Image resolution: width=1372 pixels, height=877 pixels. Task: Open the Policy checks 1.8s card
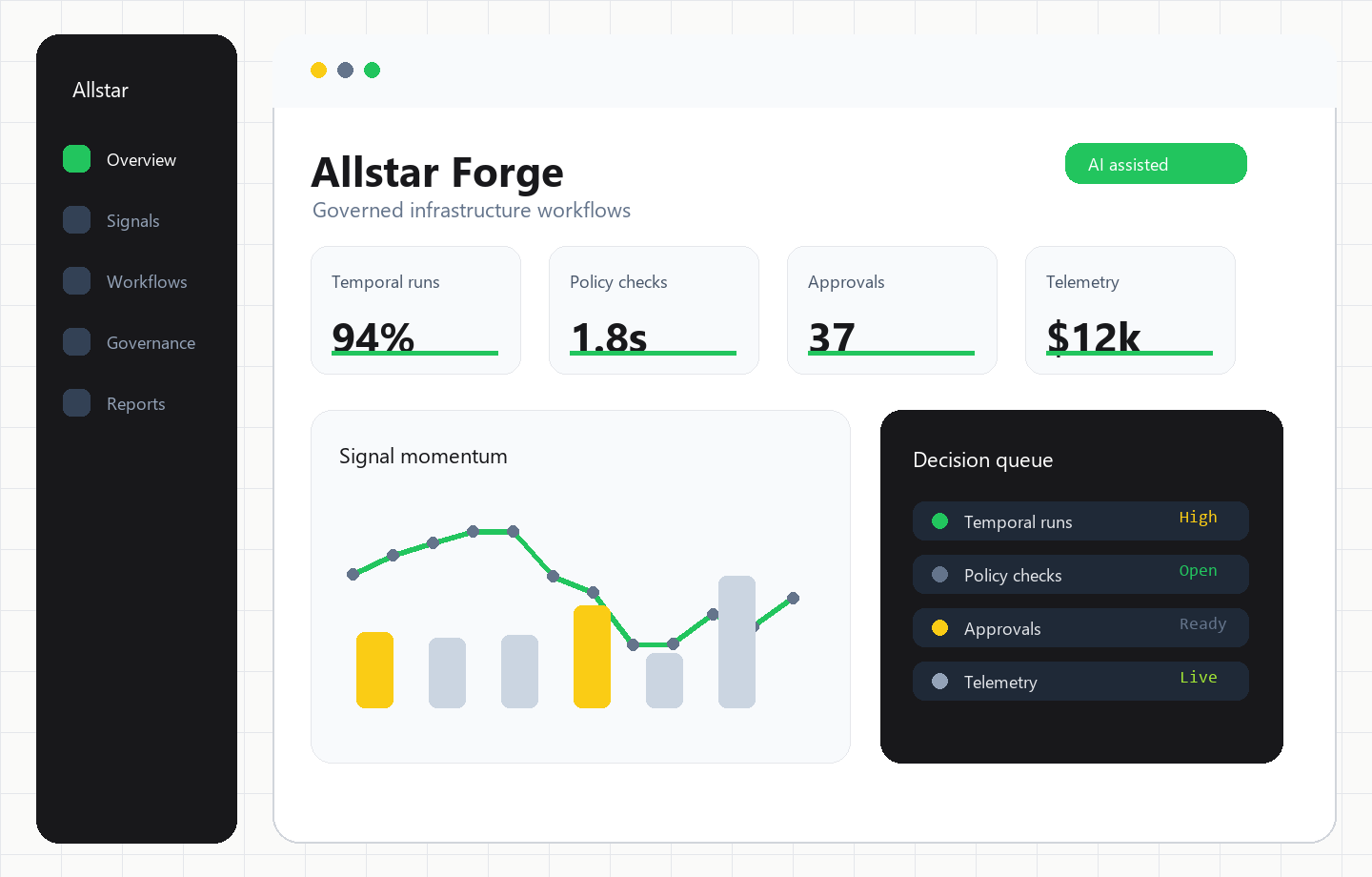(654, 310)
